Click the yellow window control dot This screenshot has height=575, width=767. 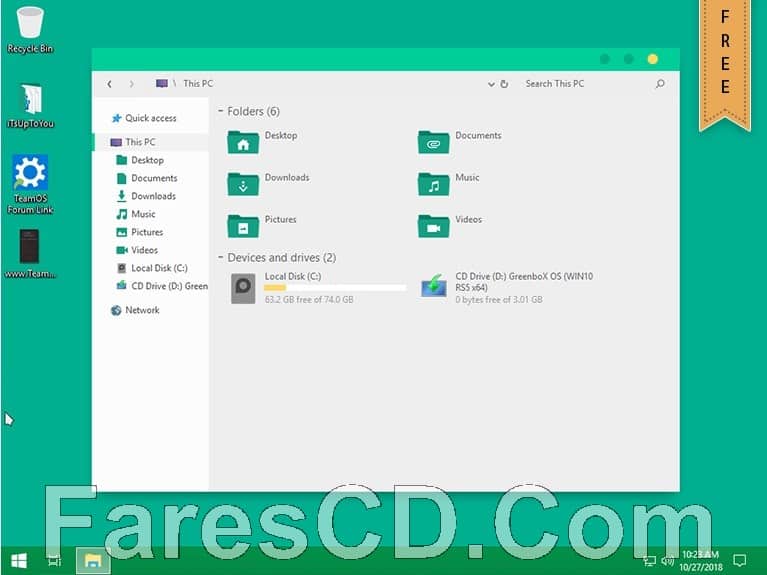tap(653, 59)
